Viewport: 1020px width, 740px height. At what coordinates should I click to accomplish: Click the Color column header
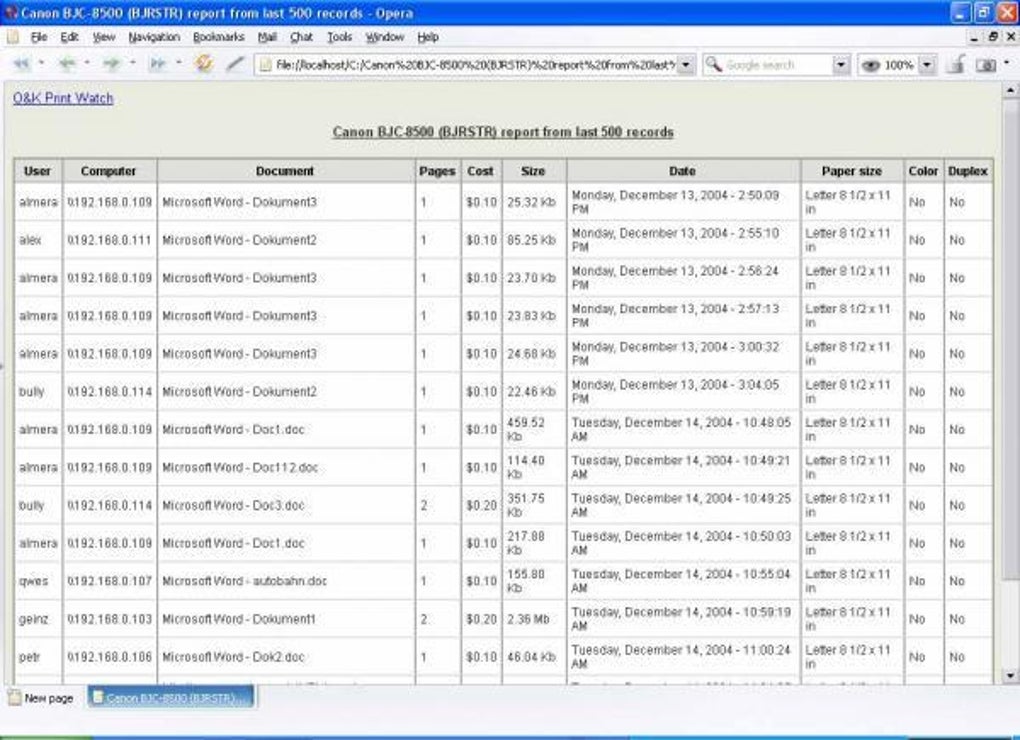(923, 171)
